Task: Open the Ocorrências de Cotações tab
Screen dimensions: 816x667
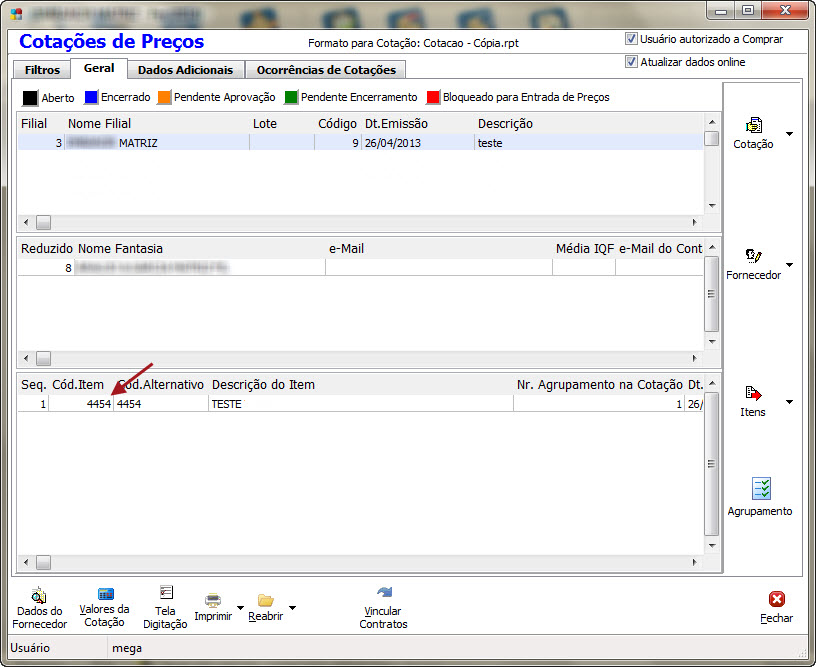Action: (x=326, y=70)
